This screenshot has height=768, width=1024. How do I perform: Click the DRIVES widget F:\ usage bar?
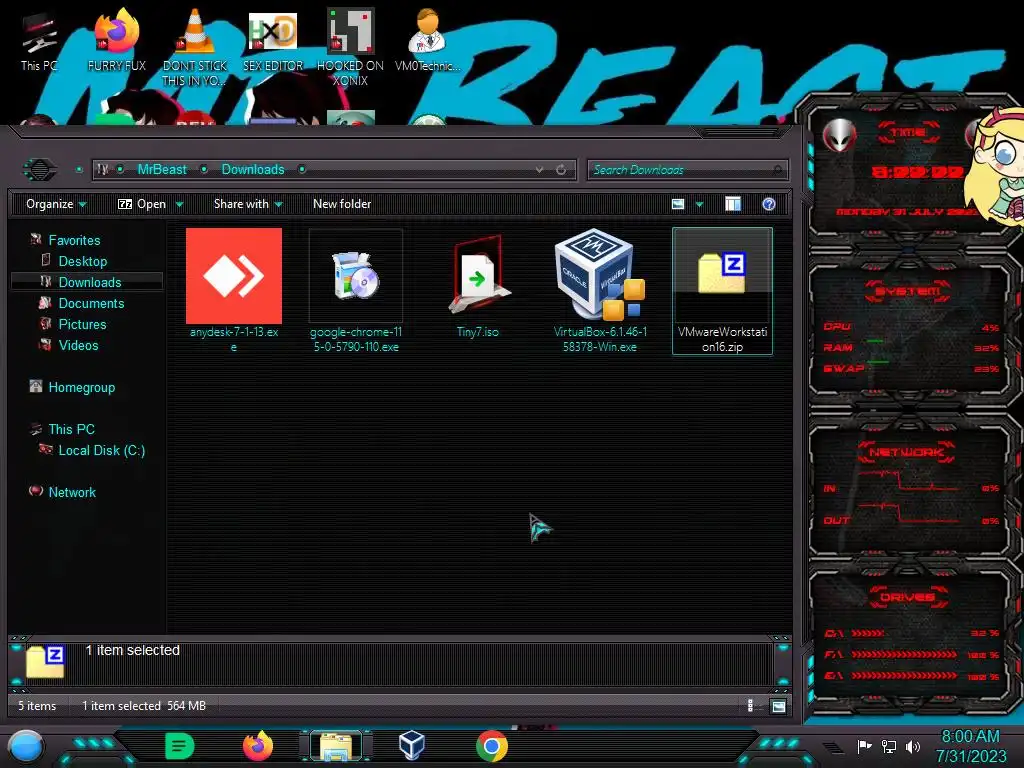click(x=904, y=654)
